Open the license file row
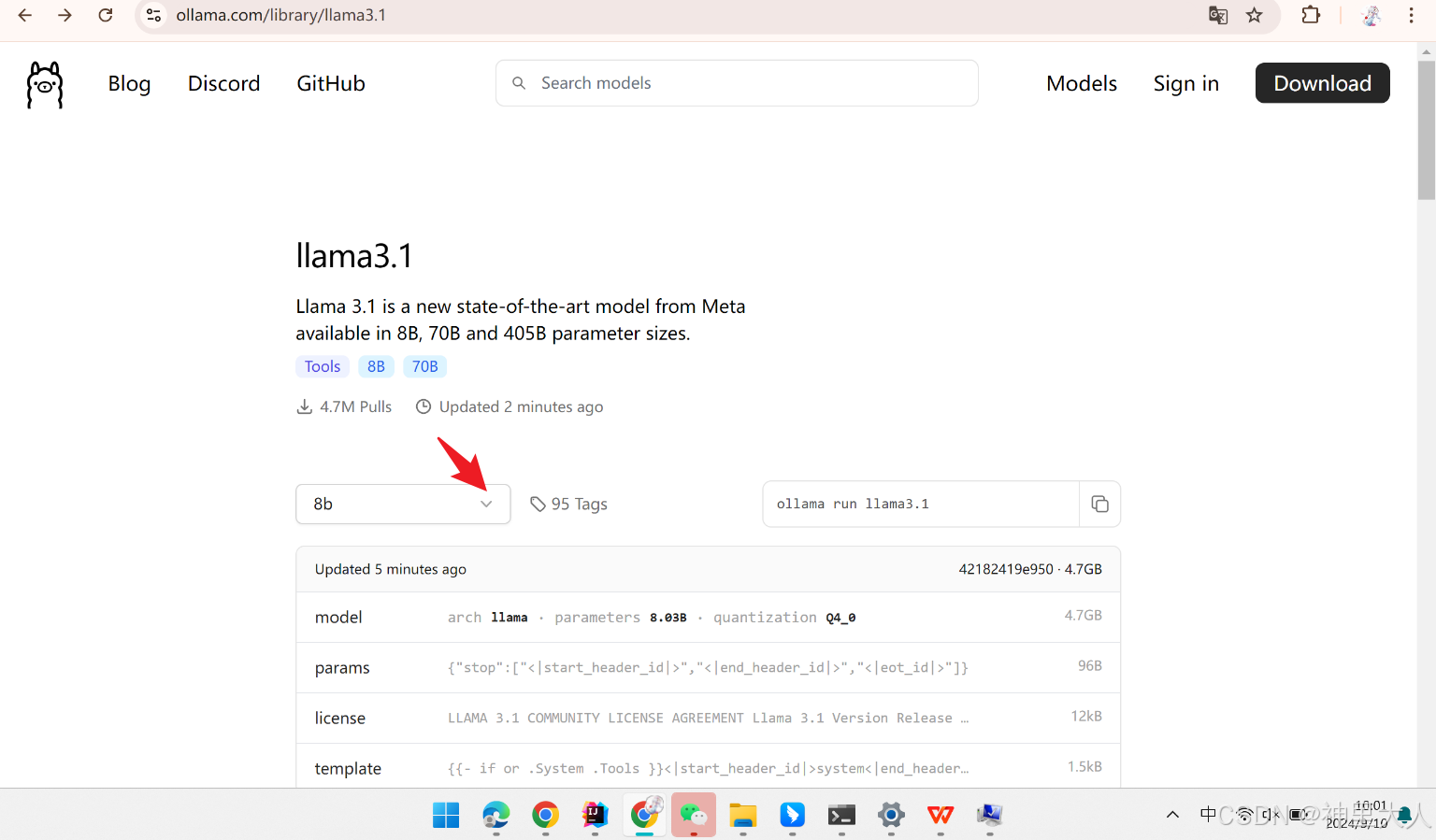 [708, 718]
